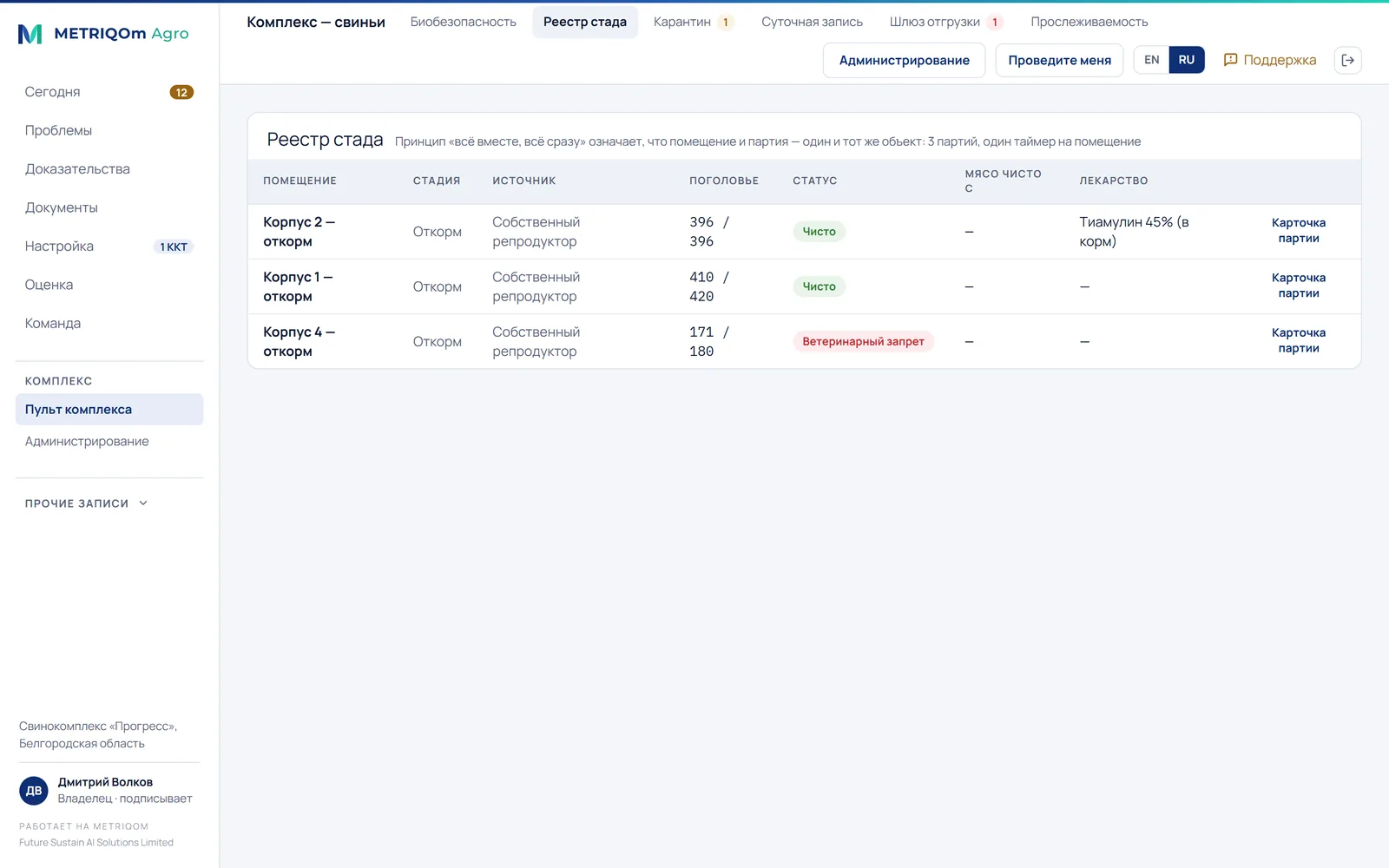Select Пульт комплекса in sidebar
Image resolution: width=1389 pixels, height=868 pixels.
pos(109,410)
